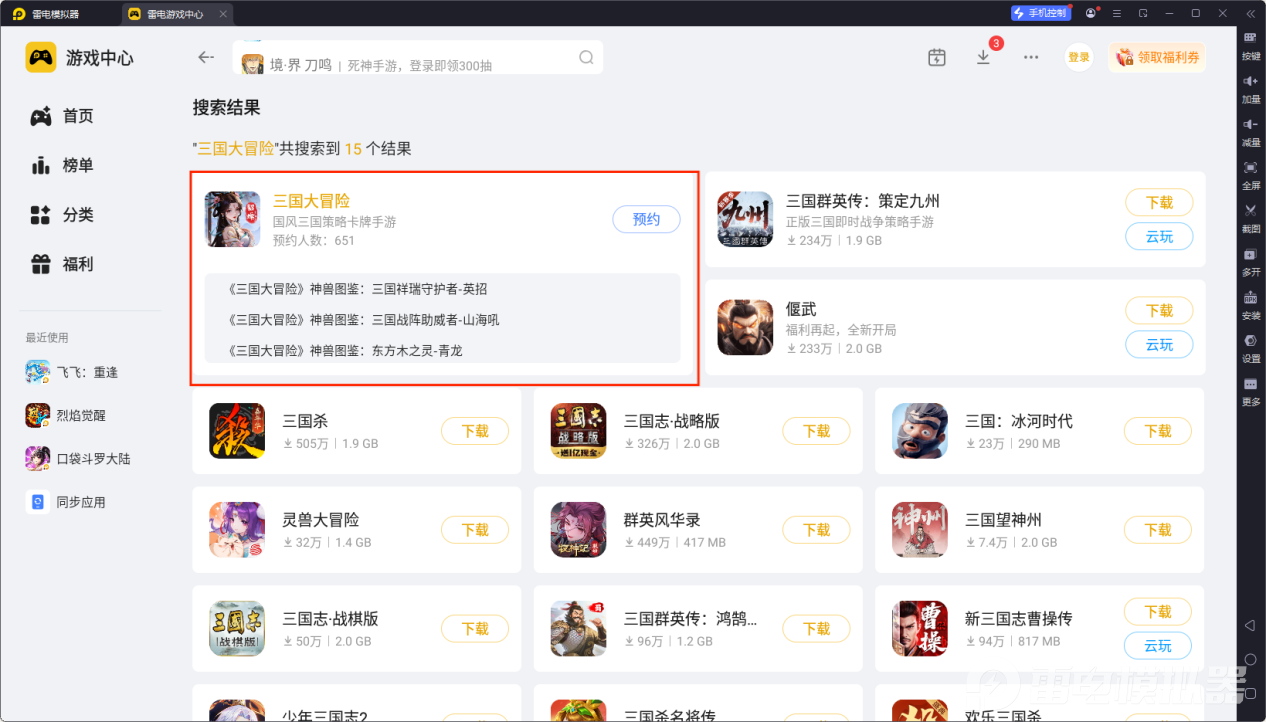Toggle 全屏 fullscreen mode
Screen dimensions: 1266x722
click(x=1251, y=174)
